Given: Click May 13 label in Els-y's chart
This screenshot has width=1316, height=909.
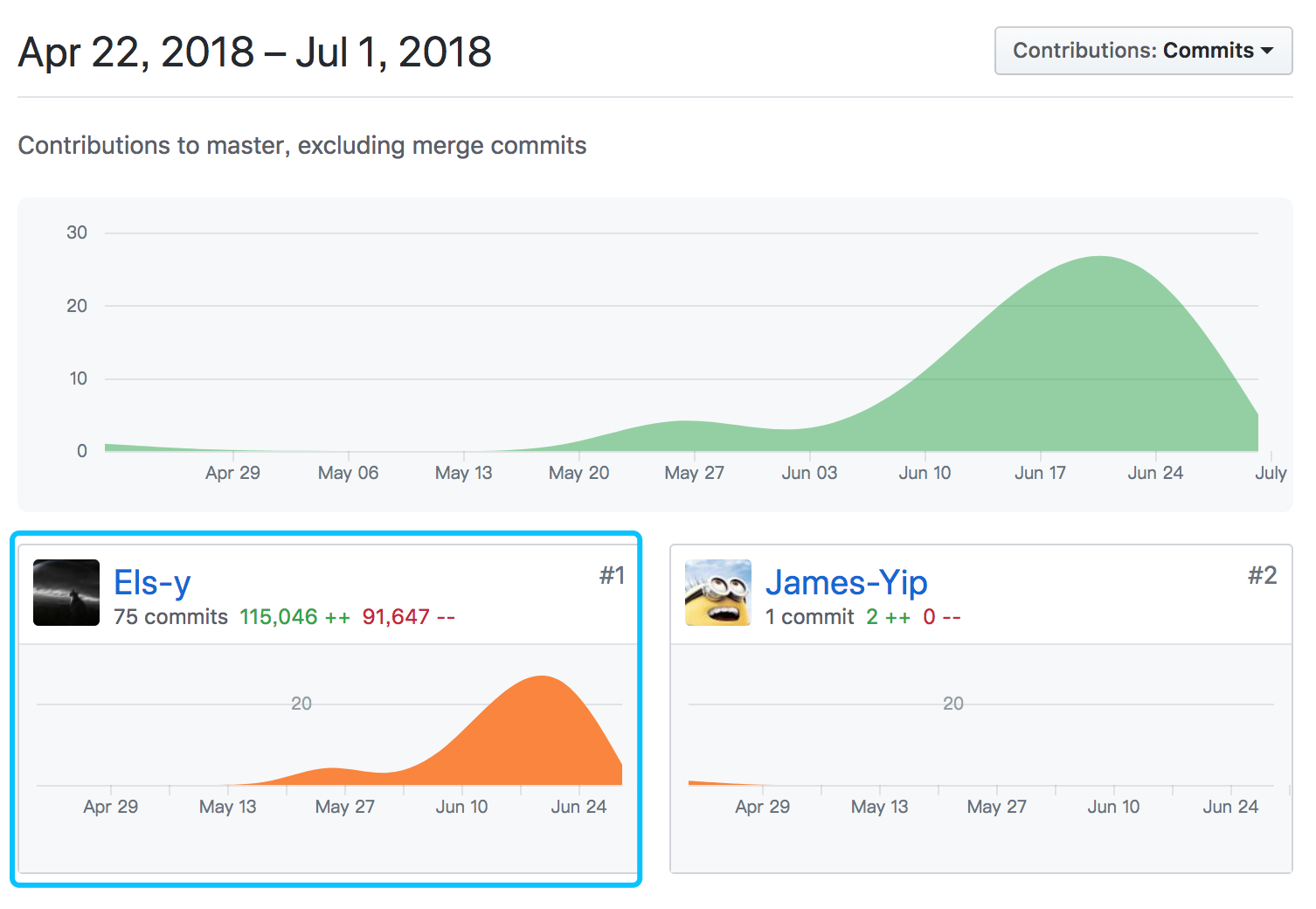Looking at the screenshot, I should tap(227, 807).
